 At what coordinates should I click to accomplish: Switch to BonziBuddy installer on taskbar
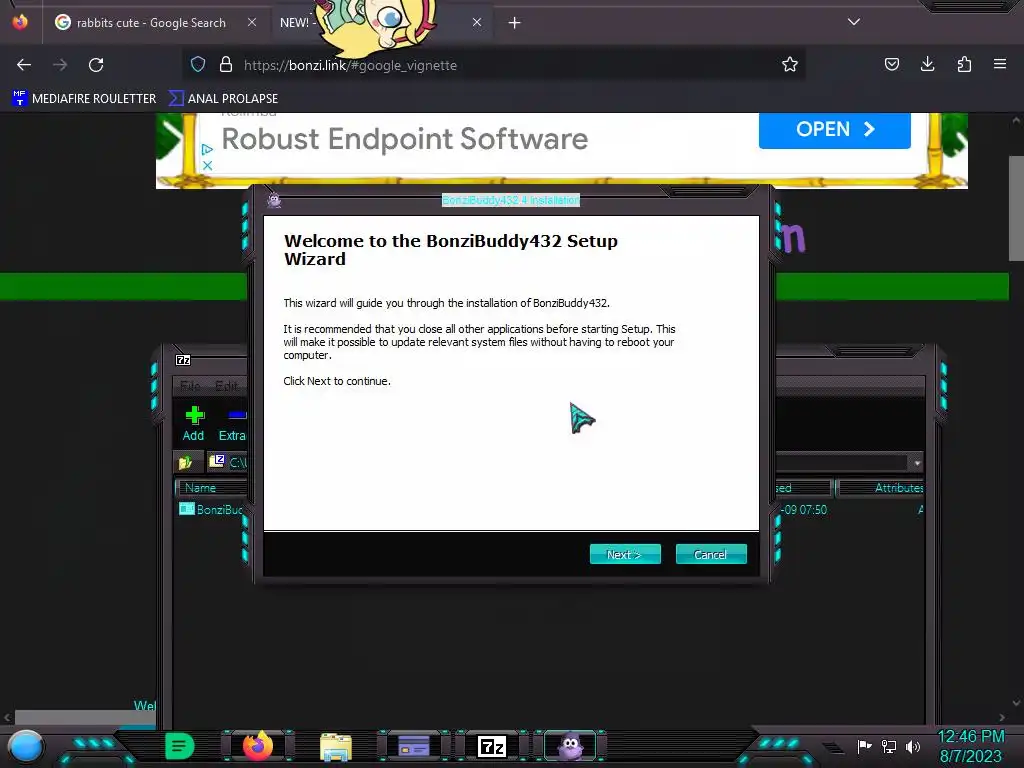(570, 746)
